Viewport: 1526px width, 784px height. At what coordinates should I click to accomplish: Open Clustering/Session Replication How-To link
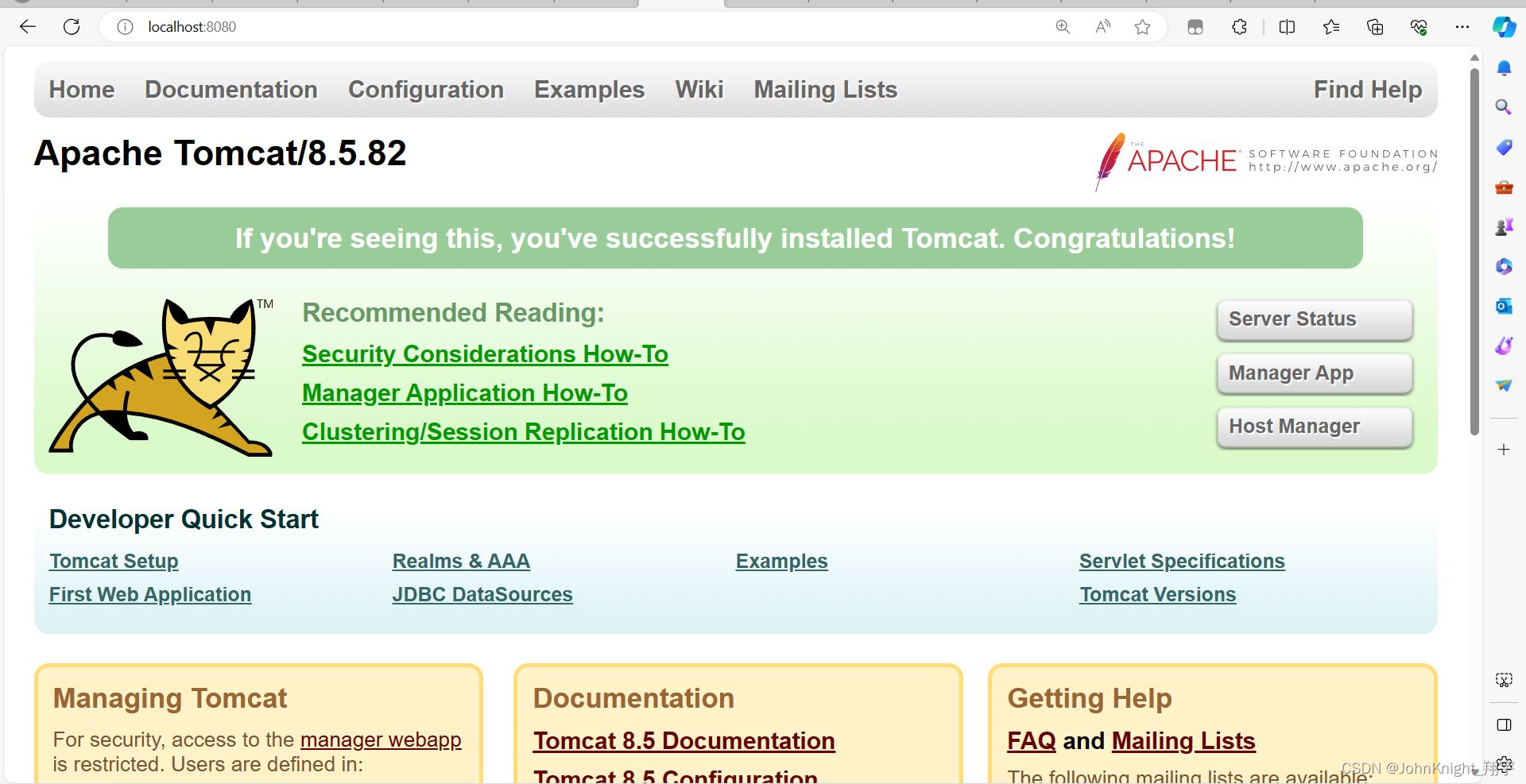pos(524,432)
